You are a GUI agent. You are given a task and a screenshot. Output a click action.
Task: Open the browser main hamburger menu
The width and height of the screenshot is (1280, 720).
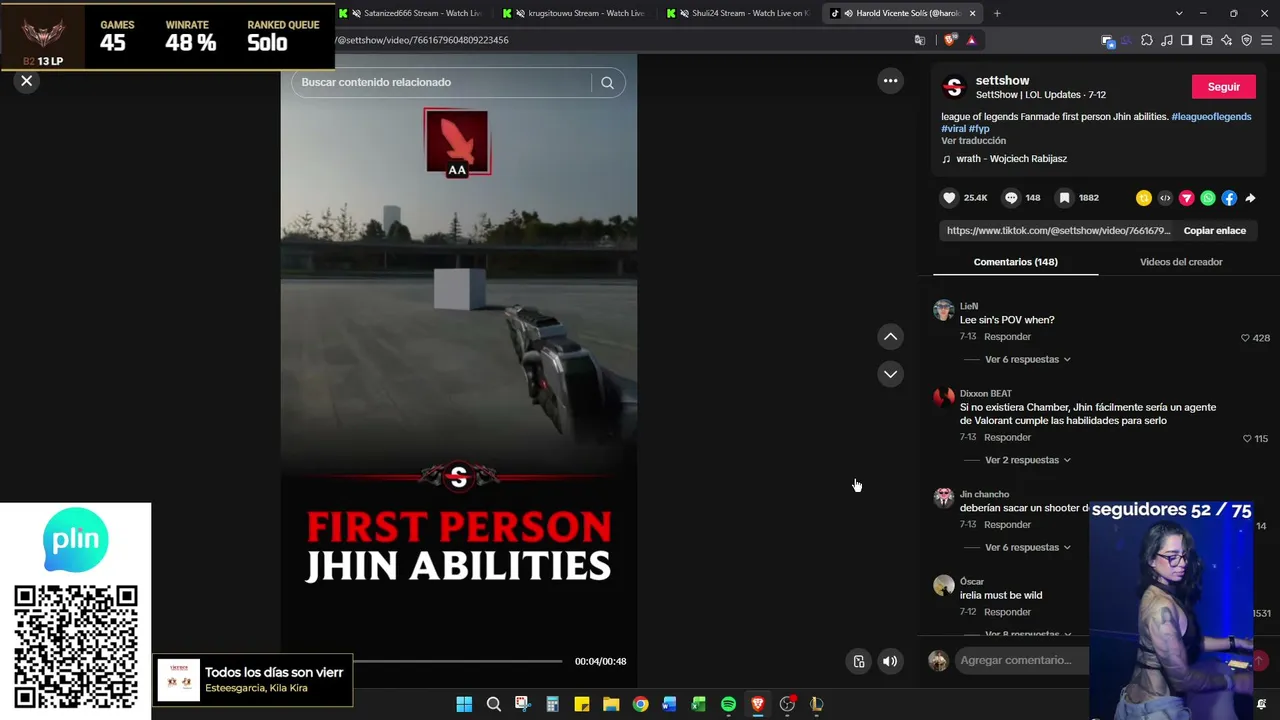point(1267,40)
